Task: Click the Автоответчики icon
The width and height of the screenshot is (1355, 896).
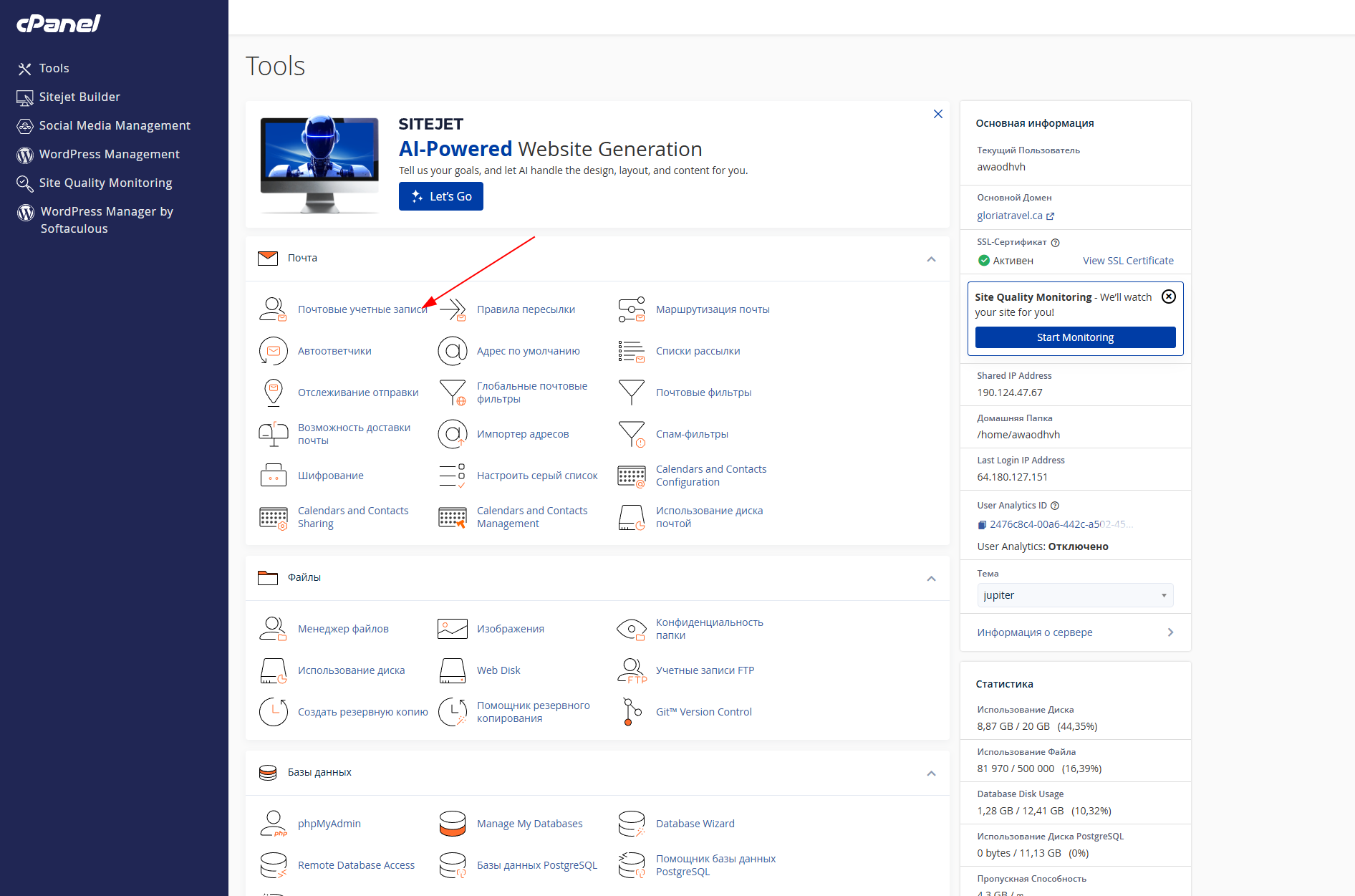Action: pyautogui.click(x=273, y=351)
